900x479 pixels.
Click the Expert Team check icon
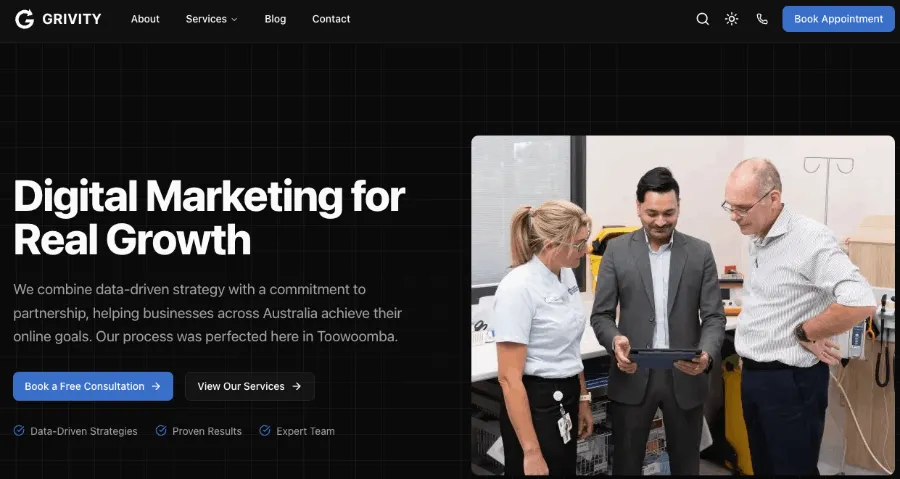(x=265, y=430)
